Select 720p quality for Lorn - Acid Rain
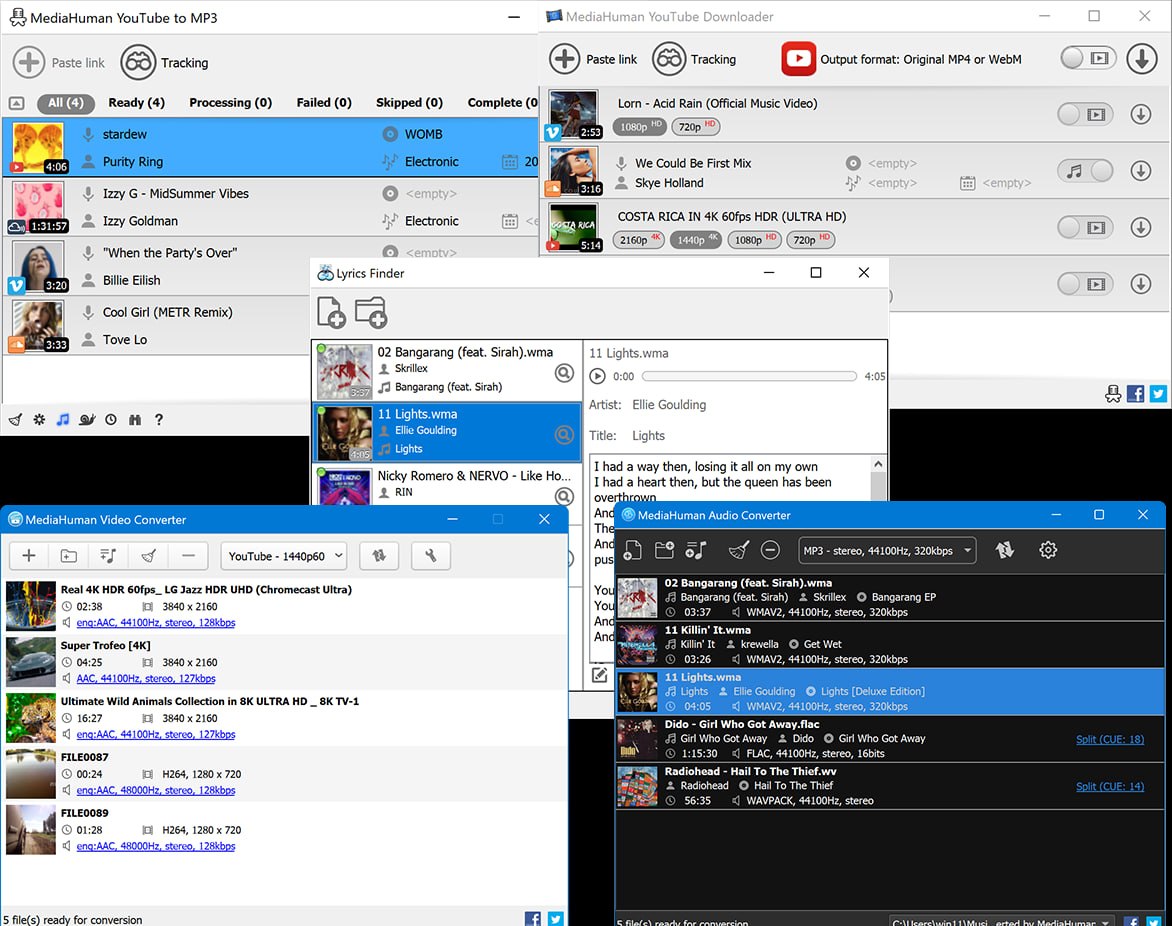Screen dimensions: 1172x926 pyautogui.click(x=695, y=126)
